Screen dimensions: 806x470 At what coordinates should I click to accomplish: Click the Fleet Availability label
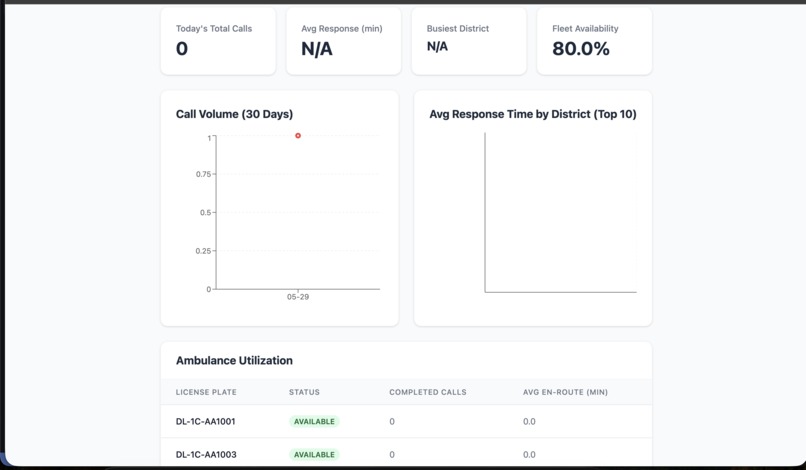click(585, 29)
